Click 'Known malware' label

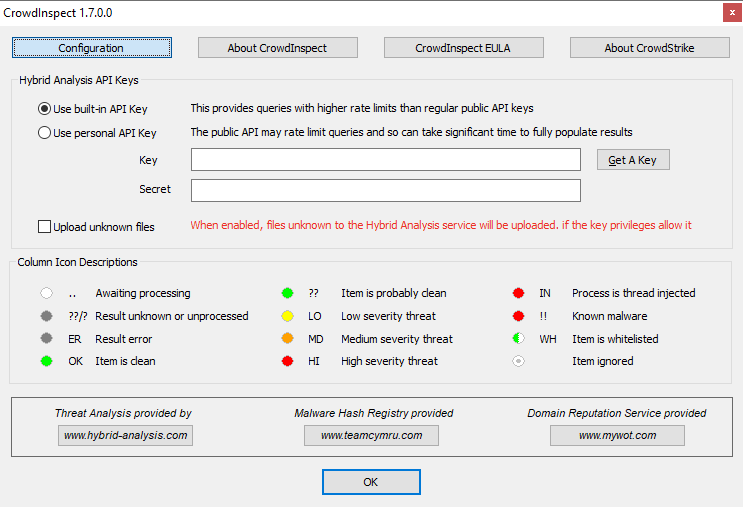click(609, 316)
